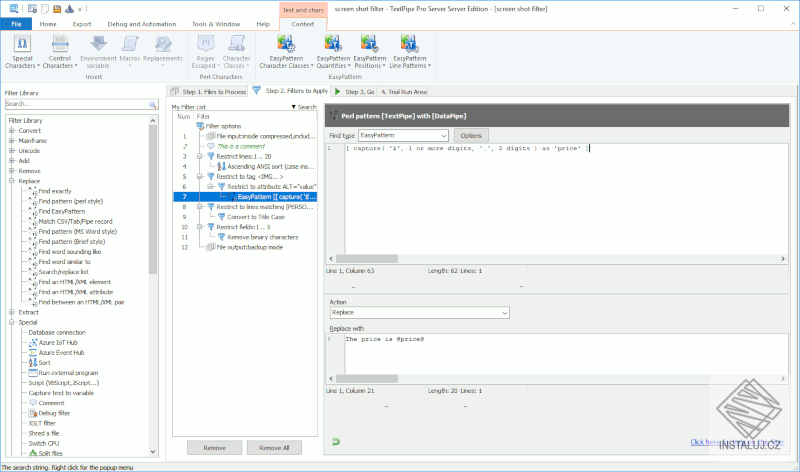Select the Split files filter
Image resolution: width=800 pixels, height=472 pixels.
45,453
